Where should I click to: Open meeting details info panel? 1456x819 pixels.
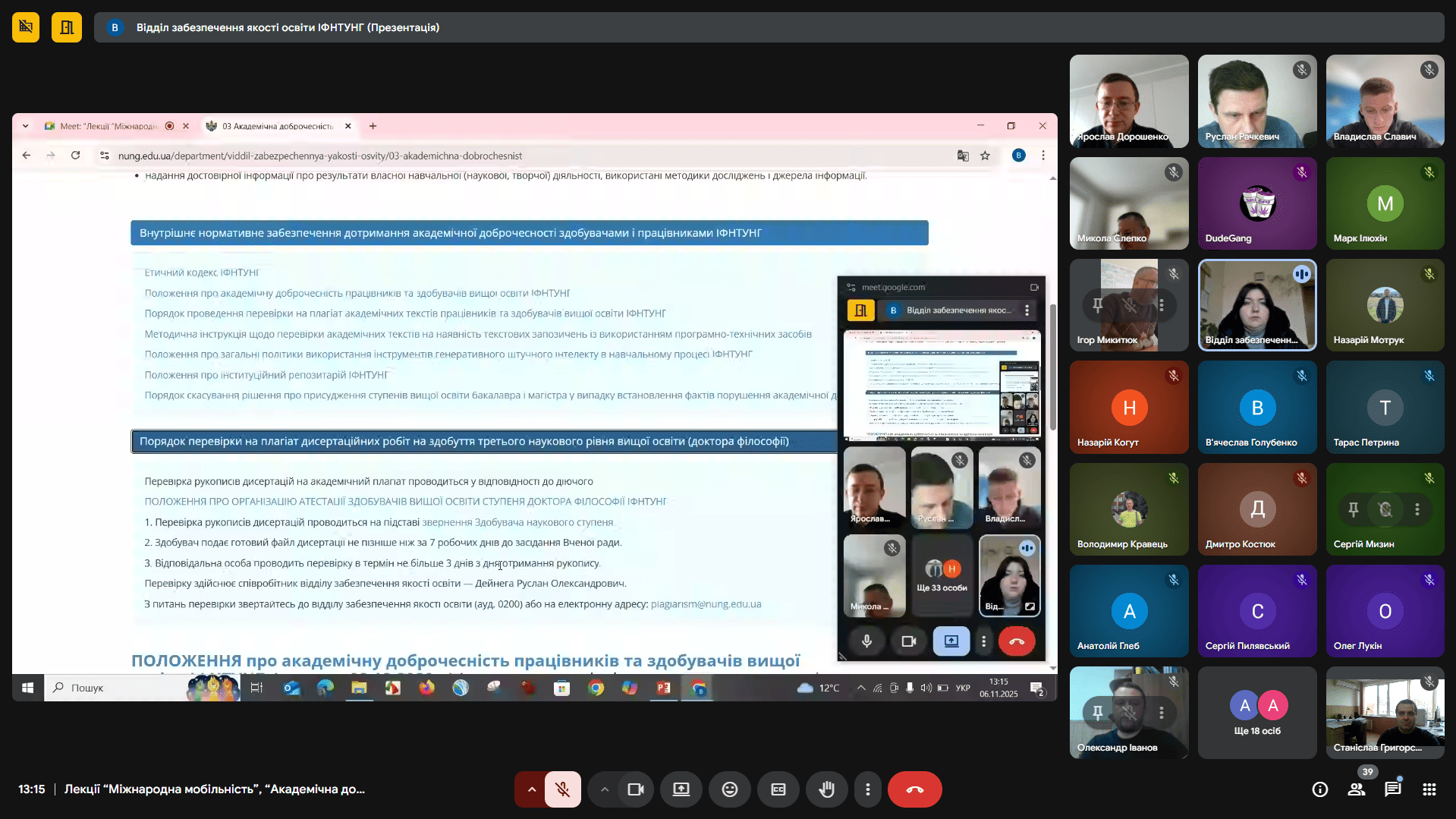coord(1319,789)
